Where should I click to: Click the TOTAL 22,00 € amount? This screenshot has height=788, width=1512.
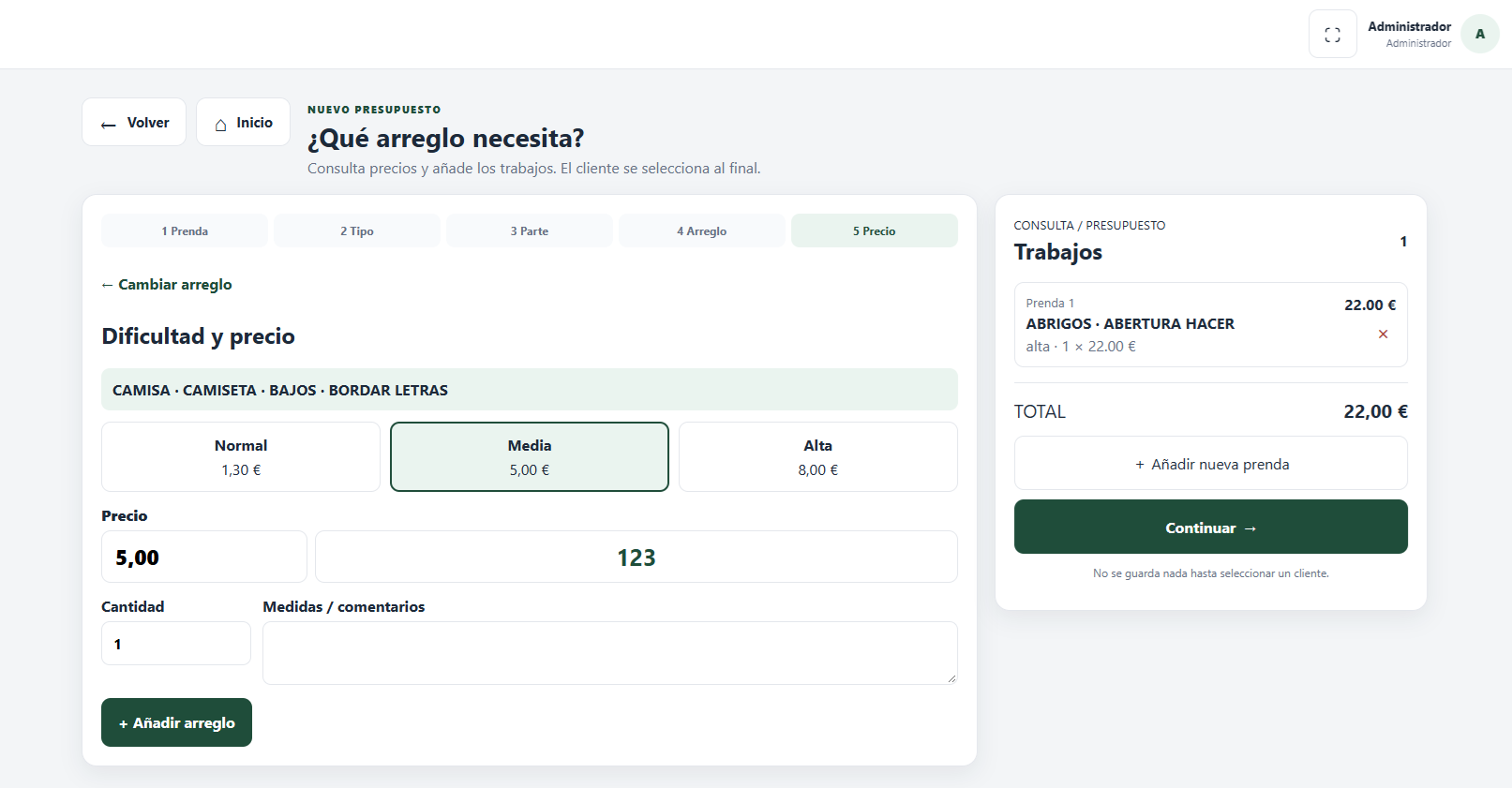point(1375,411)
